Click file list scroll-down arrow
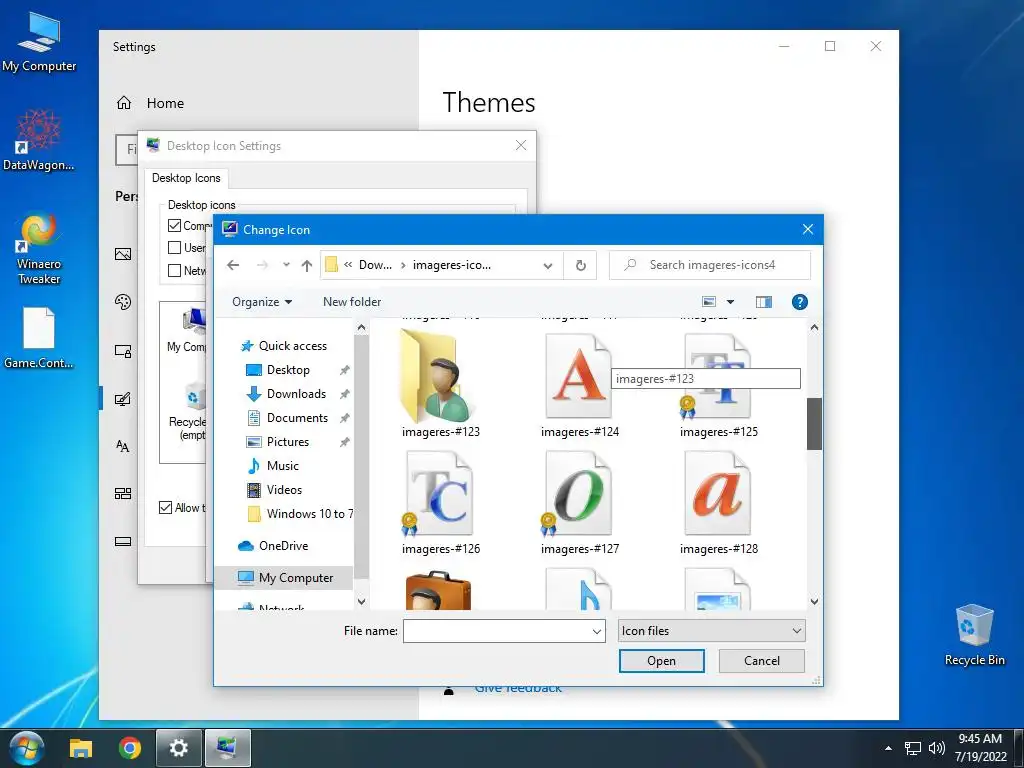This screenshot has width=1024, height=768. pos(814,601)
